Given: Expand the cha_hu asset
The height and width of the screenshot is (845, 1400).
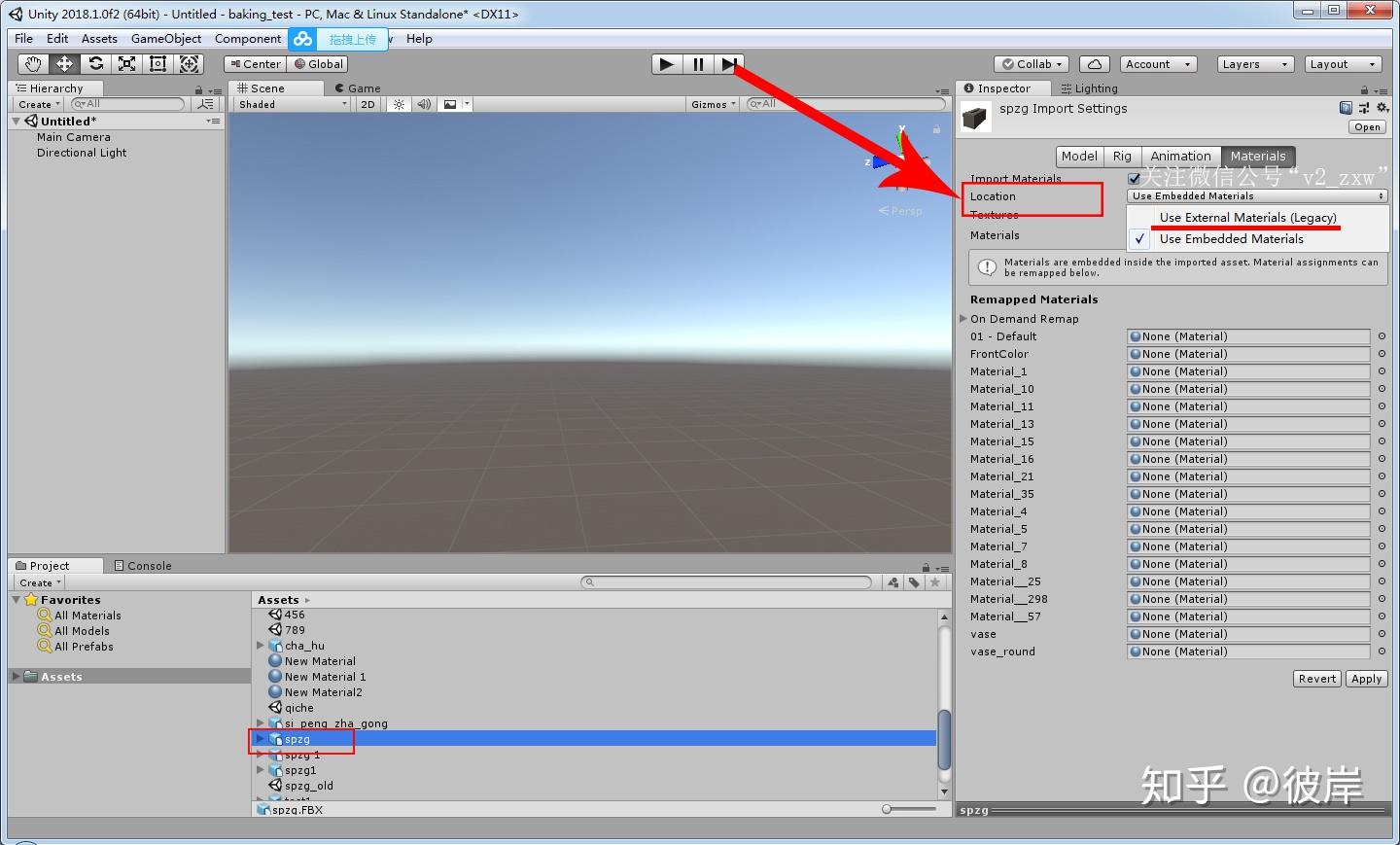Looking at the screenshot, I should coord(261,646).
